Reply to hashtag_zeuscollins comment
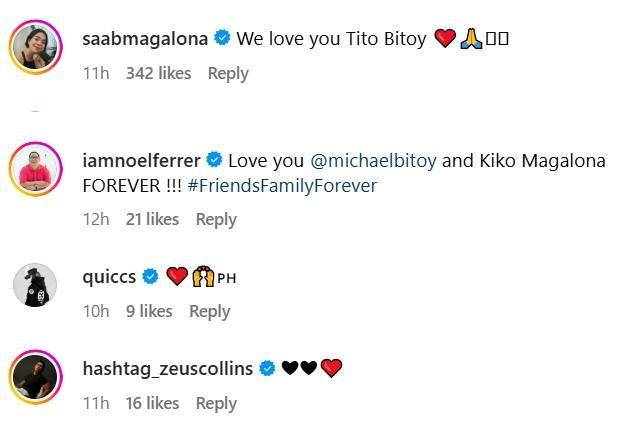Screen dimensions: 632x433 pos(216,403)
